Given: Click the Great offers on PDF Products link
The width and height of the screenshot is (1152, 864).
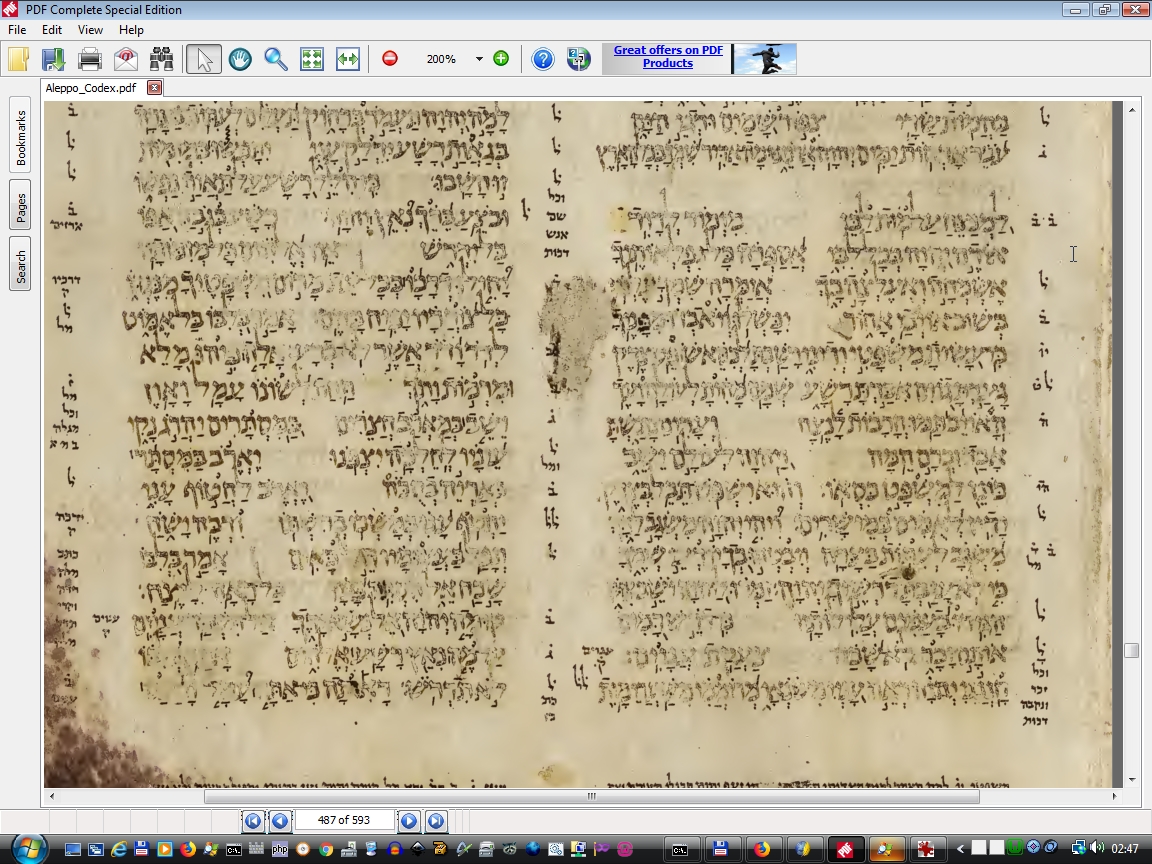Looking at the screenshot, I should pyautogui.click(x=667, y=57).
